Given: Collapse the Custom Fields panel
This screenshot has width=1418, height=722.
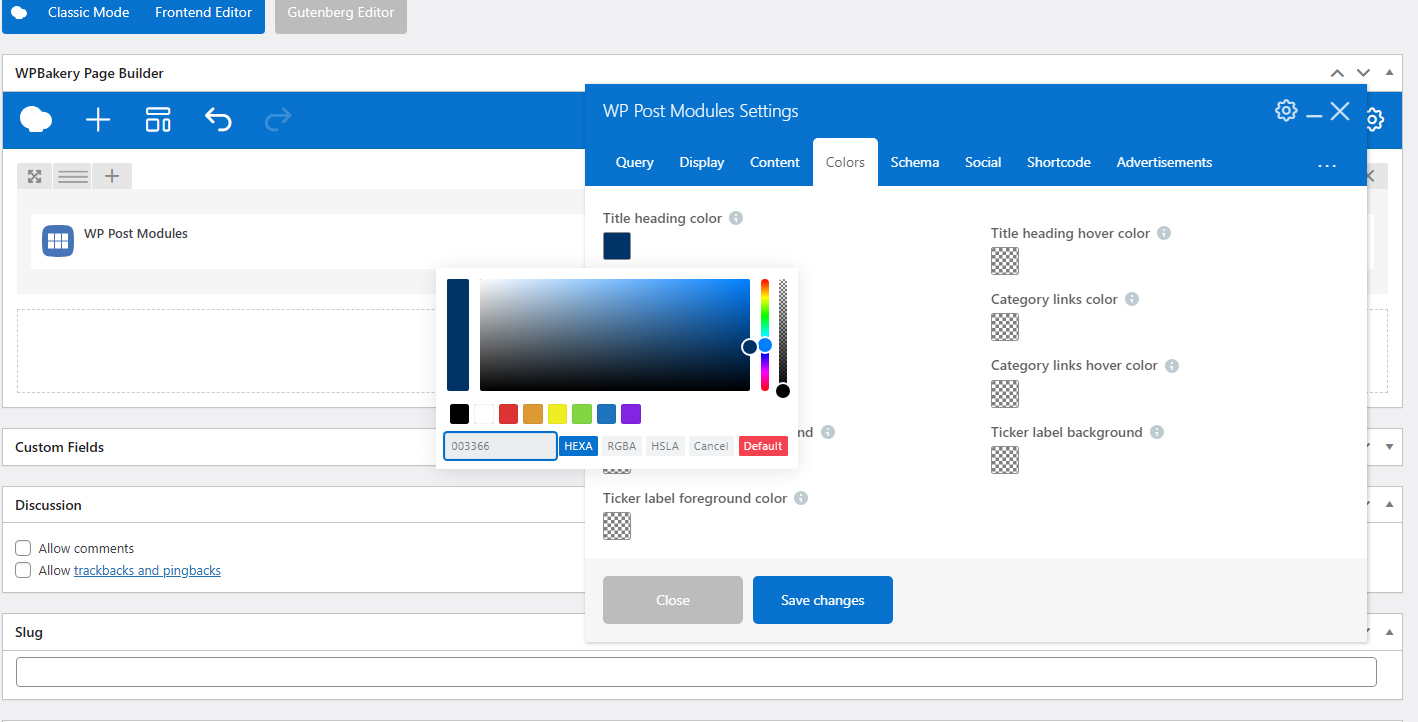Looking at the screenshot, I should [x=1389, y=447].
